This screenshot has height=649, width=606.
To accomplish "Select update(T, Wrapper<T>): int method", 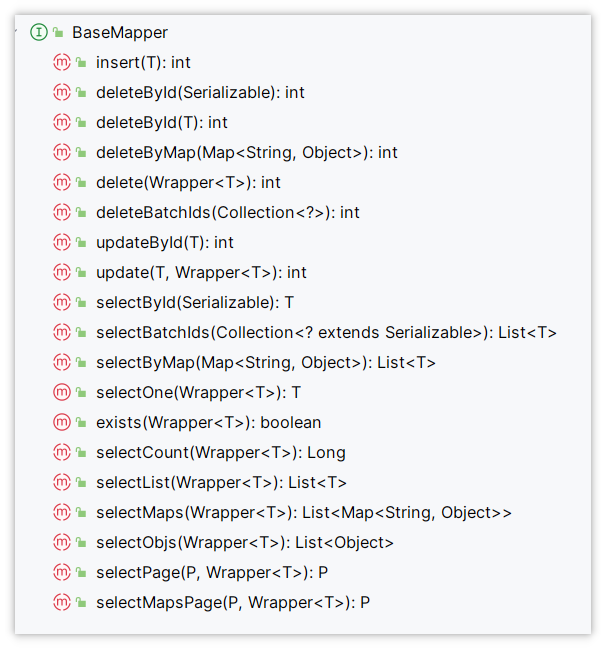I will [x=201, y=272].
